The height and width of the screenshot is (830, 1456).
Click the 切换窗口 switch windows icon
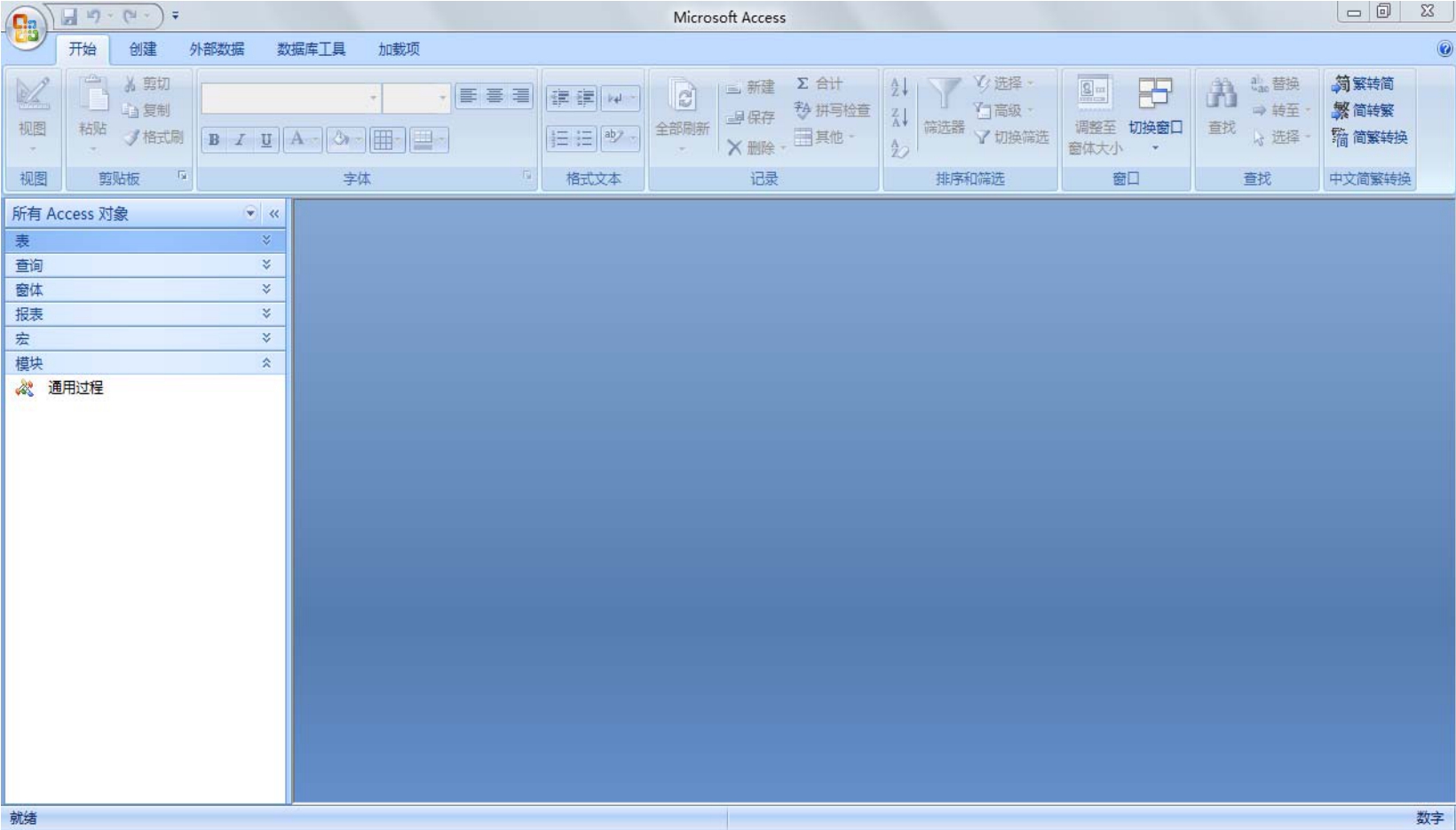pos(1155,93)
